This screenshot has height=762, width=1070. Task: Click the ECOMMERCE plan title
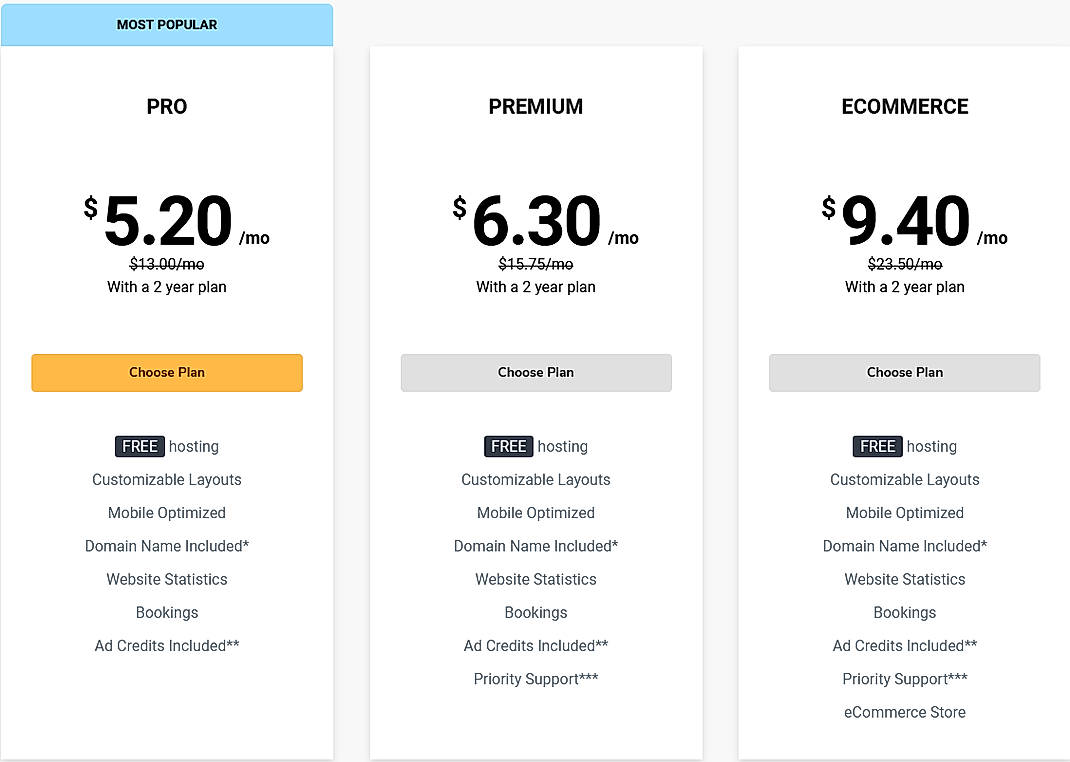tap(904, 106)
